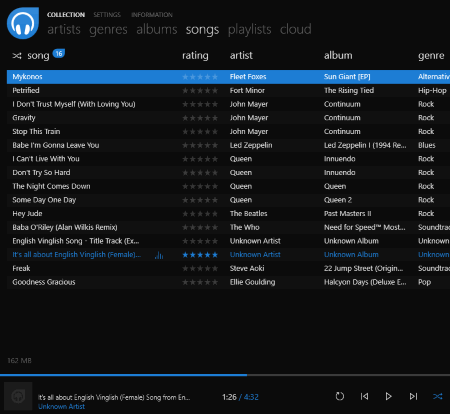This screenshot has width=450, height=414.
Task: Open the Collection menu
Action: pos(66,15)
